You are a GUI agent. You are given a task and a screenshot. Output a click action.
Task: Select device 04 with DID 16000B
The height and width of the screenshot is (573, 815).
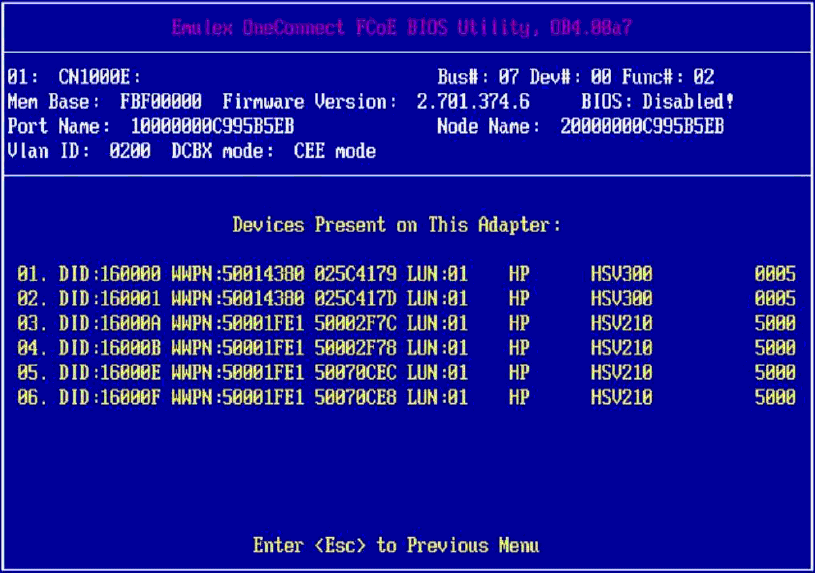tap(406, 348)
